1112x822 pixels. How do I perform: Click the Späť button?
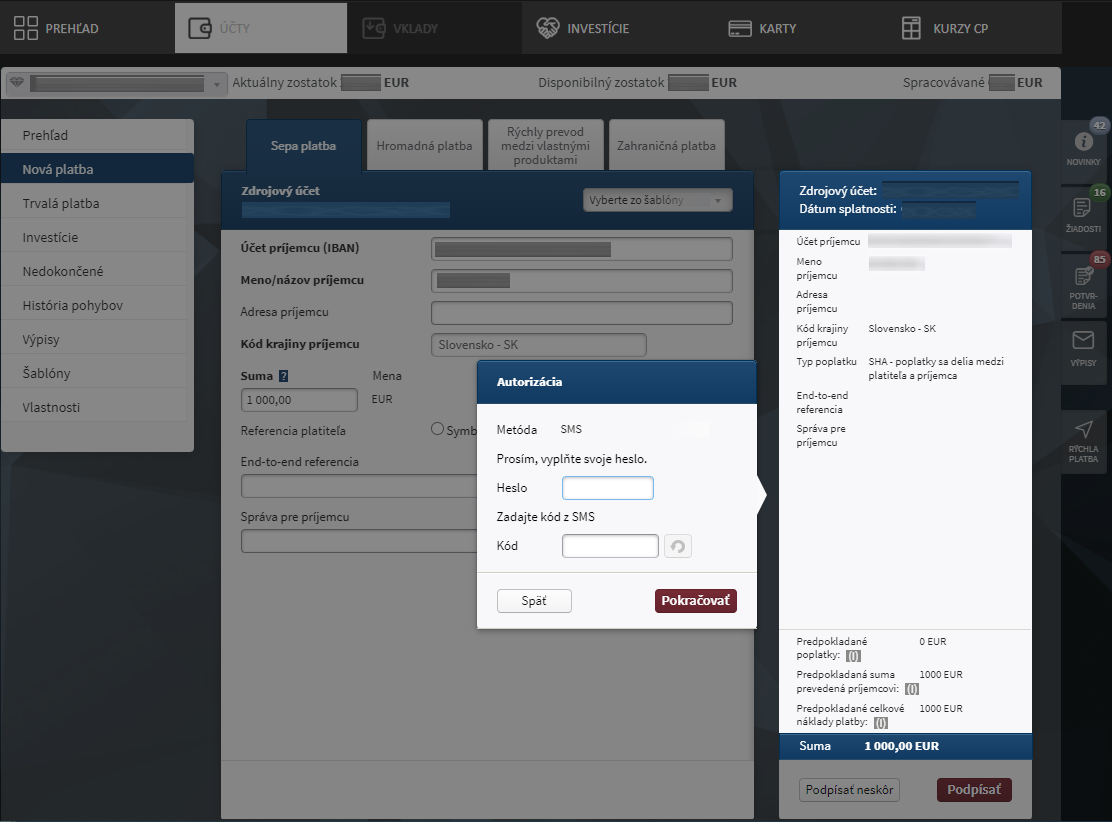[534, 601]
